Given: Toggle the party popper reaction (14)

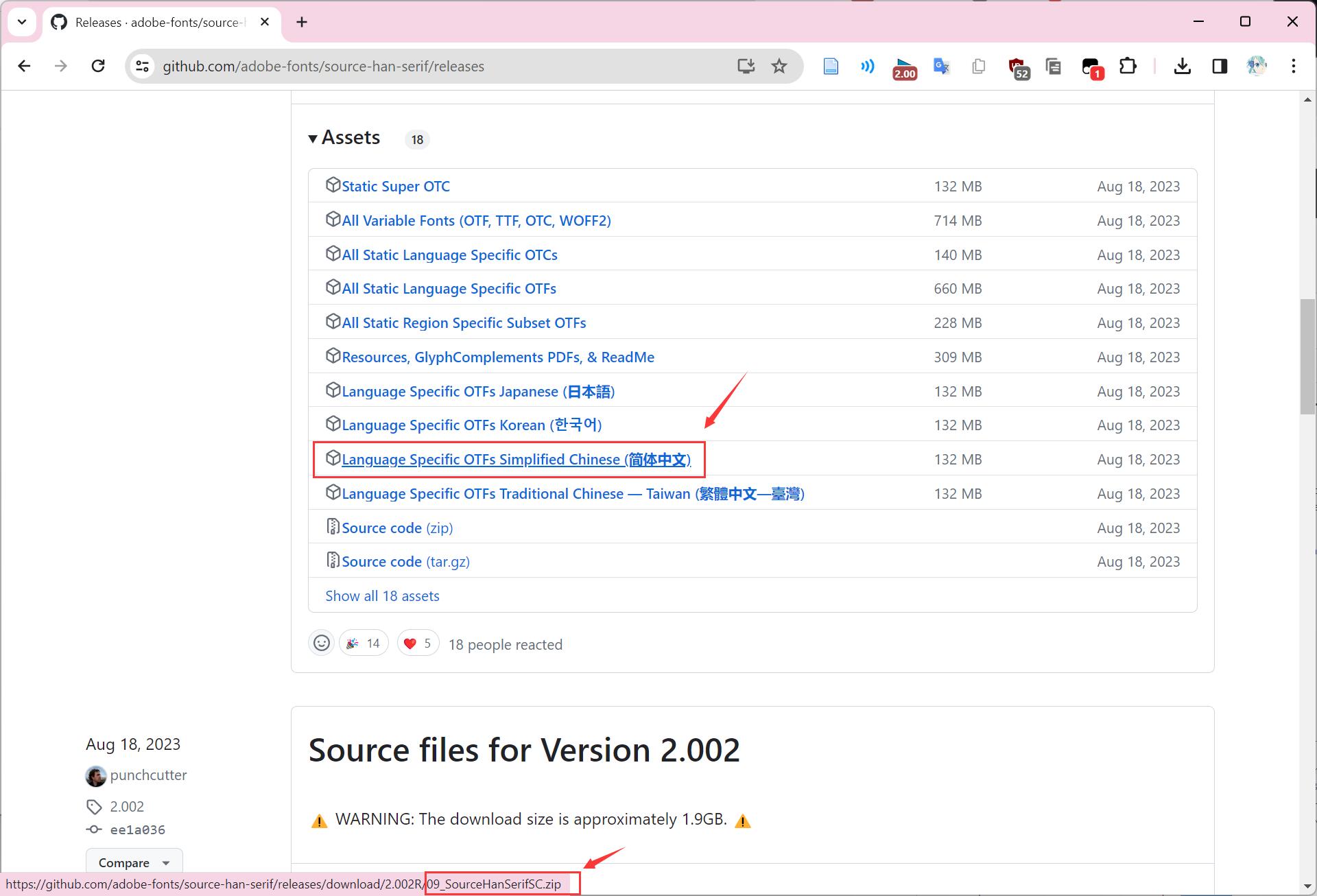Looking at the screenshot, I should (364, 643).
